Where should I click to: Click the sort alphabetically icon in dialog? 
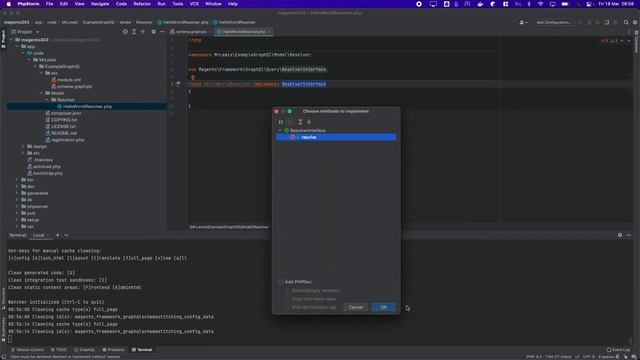(281, 122)
